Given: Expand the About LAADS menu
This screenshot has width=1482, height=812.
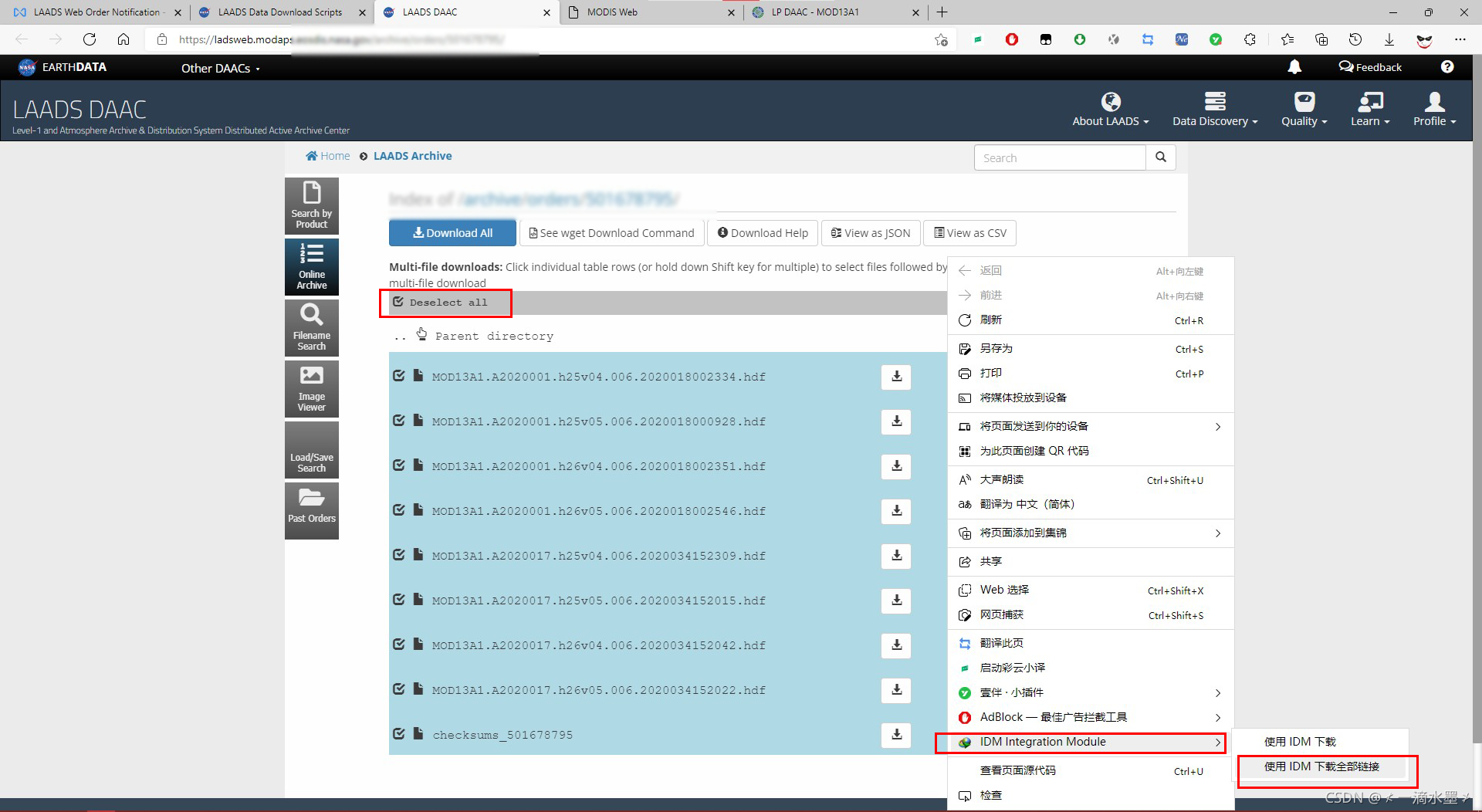Looking at the screenshot, I should click(x=1110, y=109).
